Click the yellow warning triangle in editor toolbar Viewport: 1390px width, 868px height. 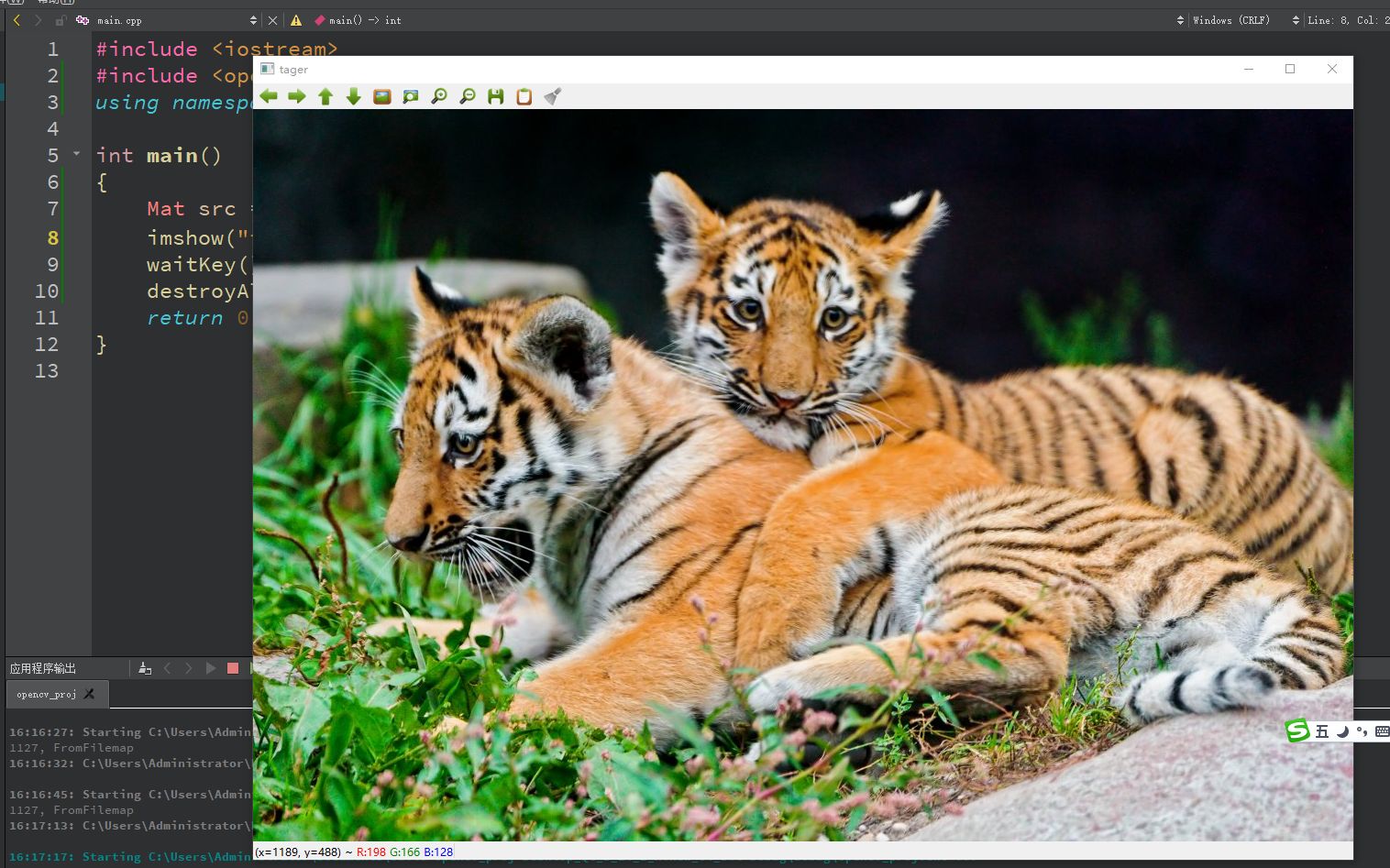(296, 20)
